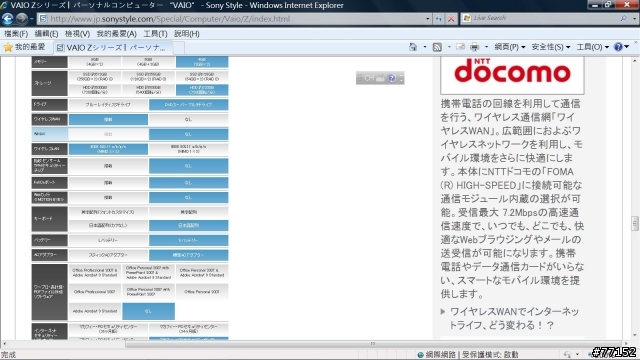Click the Home page icon in command bar

pyautogui.click(x=413, y=47)
